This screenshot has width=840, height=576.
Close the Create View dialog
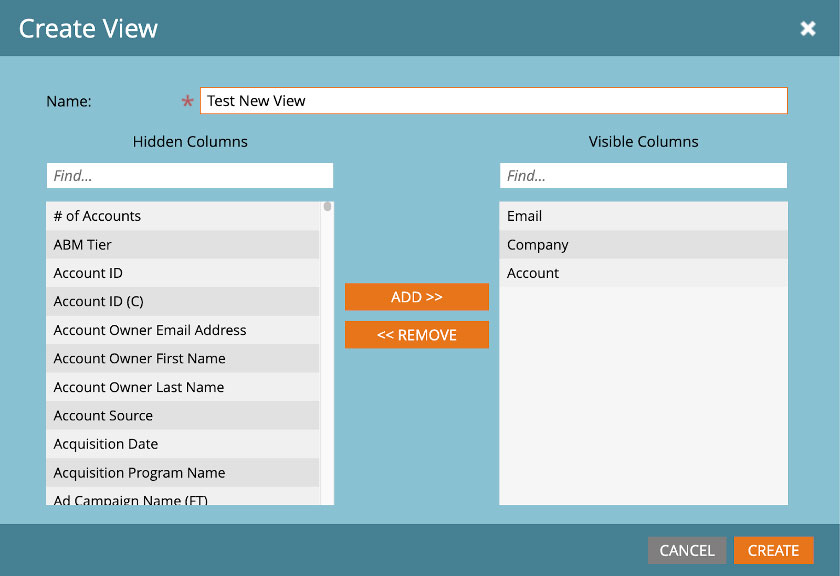point(808,28)
